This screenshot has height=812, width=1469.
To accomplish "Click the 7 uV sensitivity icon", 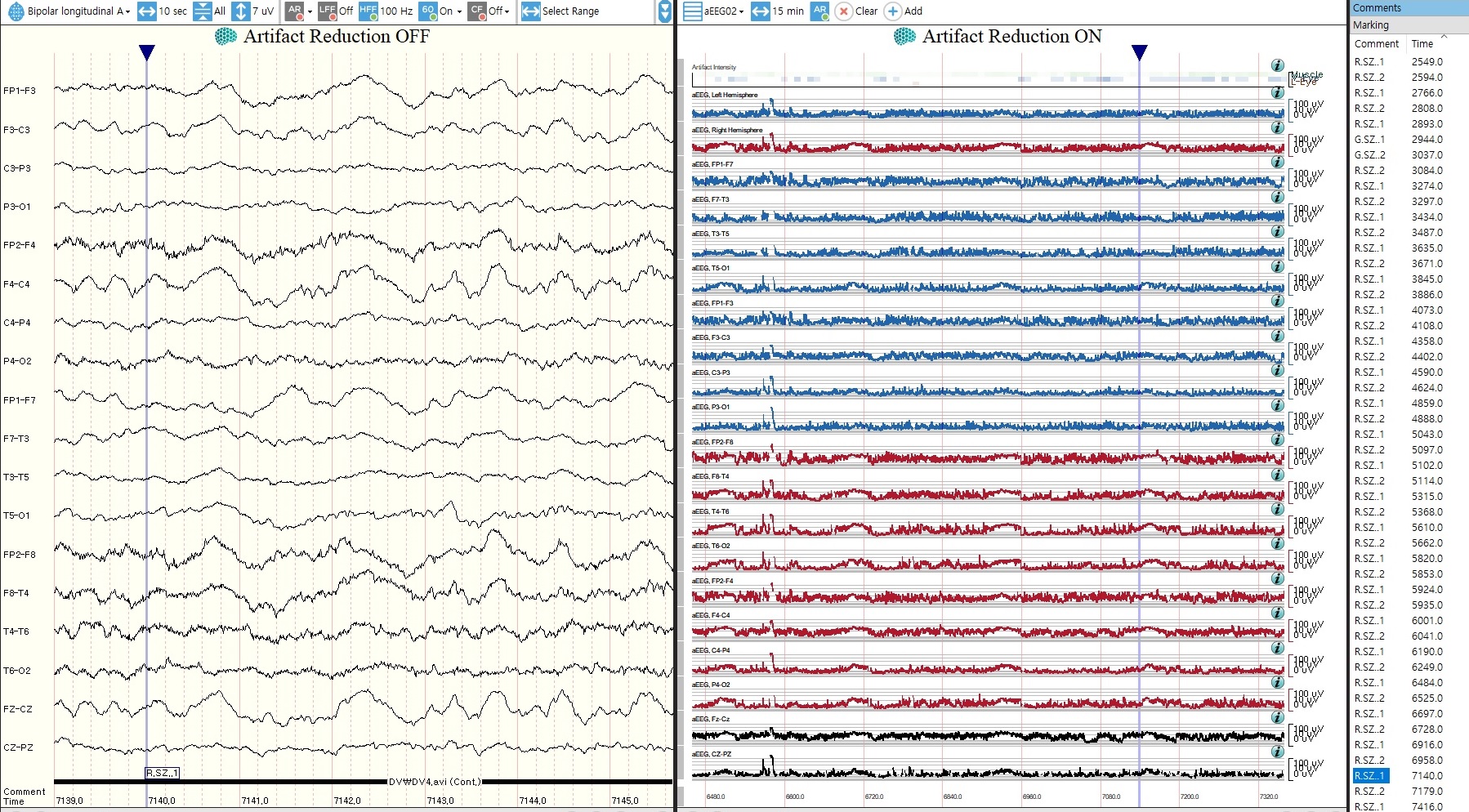I will click(x=241, y=11).
